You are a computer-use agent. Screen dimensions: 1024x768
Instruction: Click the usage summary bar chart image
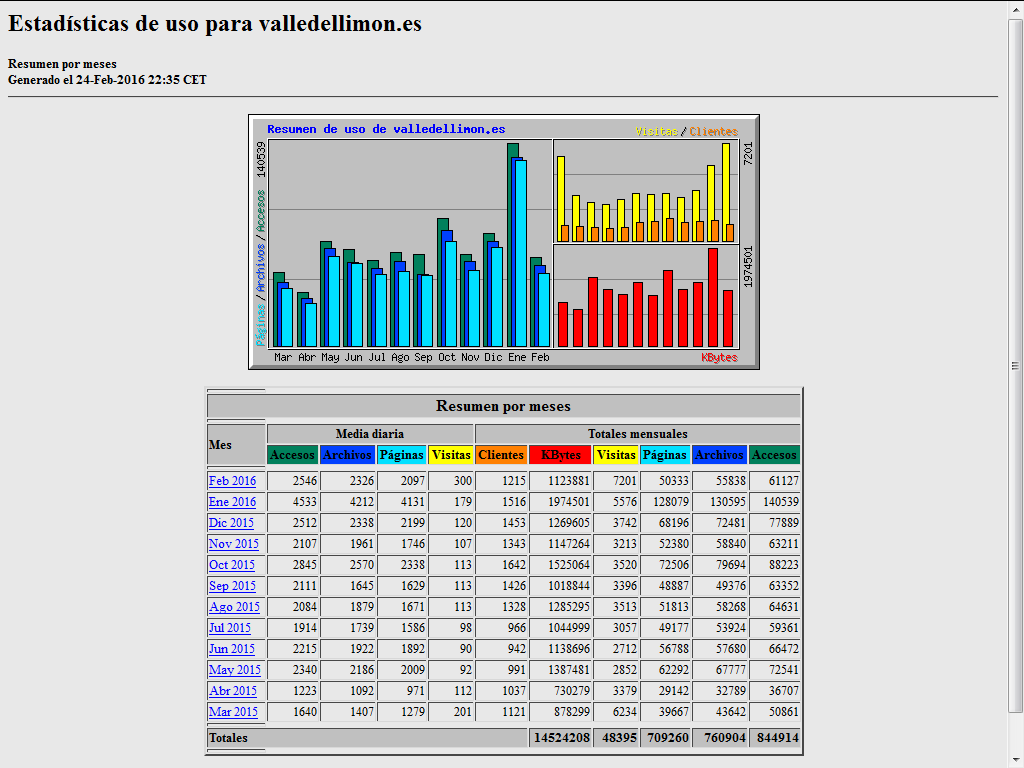pos(504,242)
